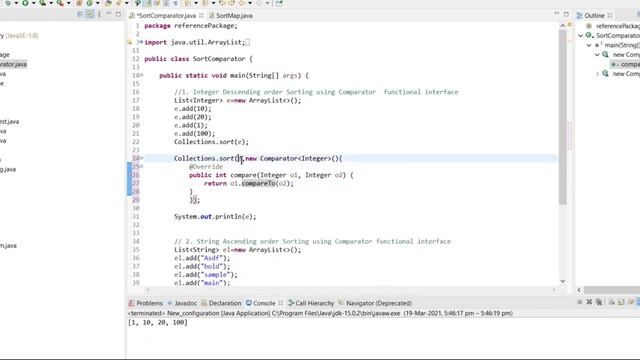Minimize the editor area

pyautogui.click(x=557, y=14)
